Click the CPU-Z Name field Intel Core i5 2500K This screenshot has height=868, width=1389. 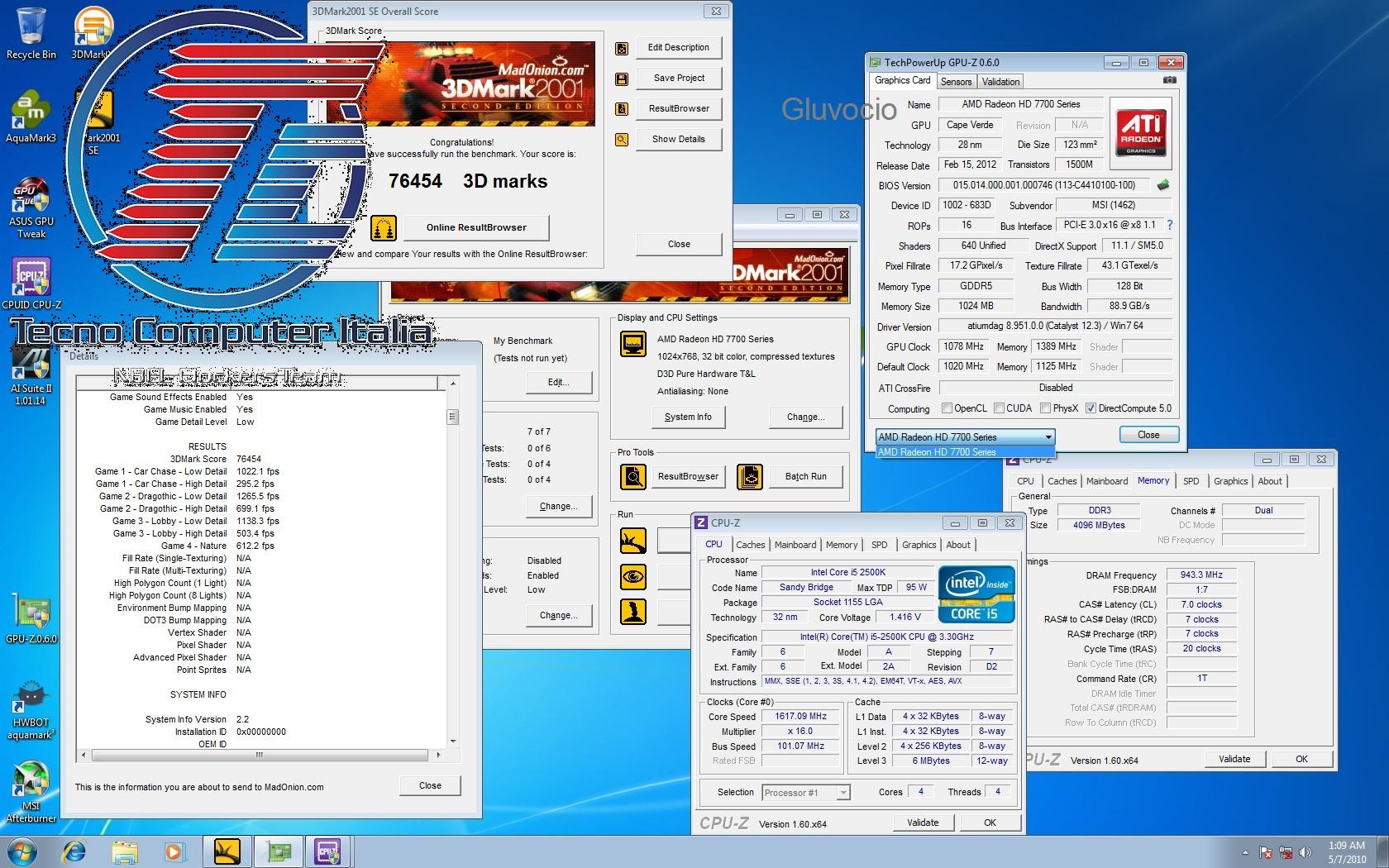pyautogui.click(x=847, y=572)
